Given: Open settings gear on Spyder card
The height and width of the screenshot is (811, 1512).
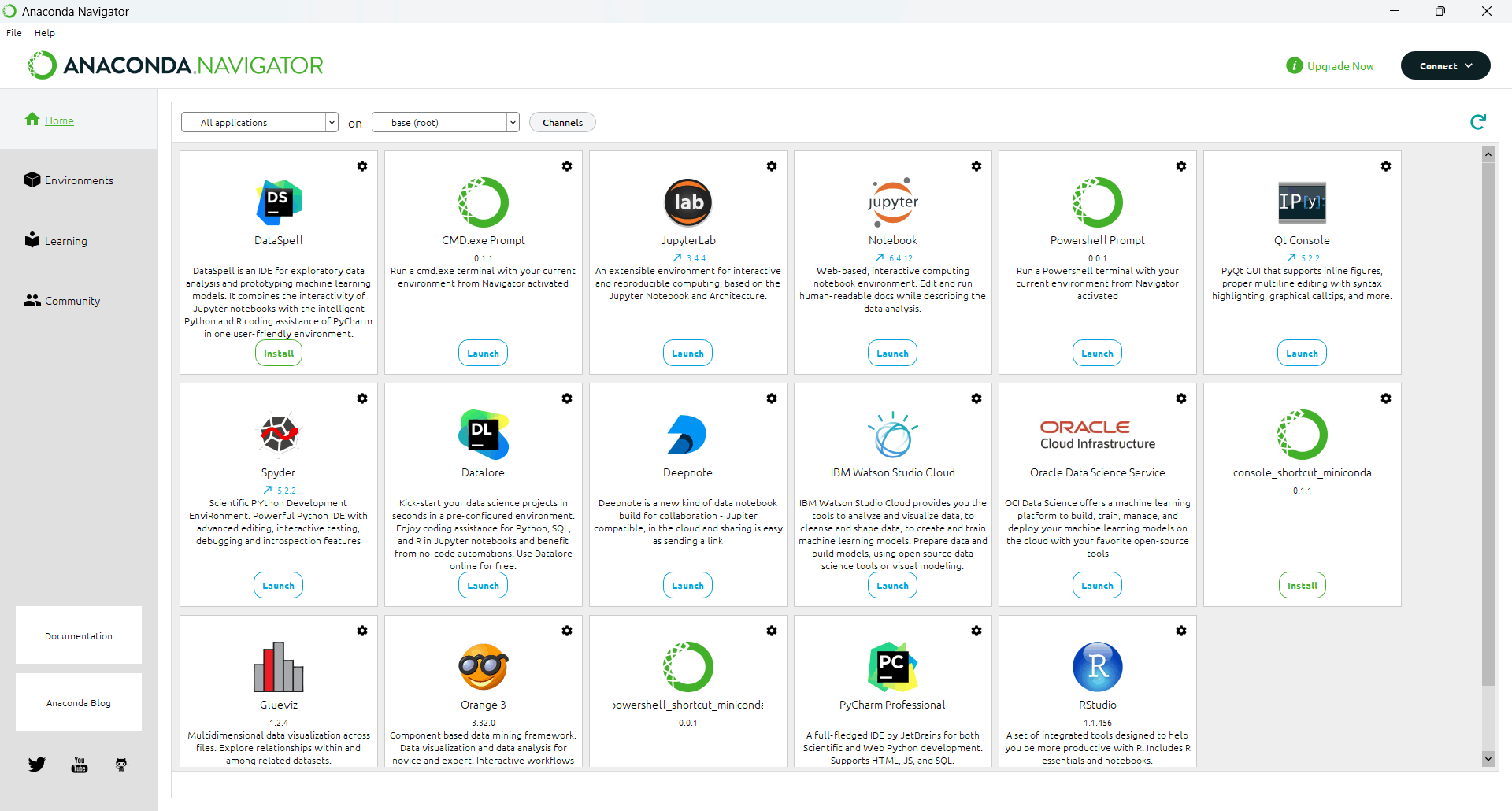Looking at the screenshot, I should coord(362,398).
